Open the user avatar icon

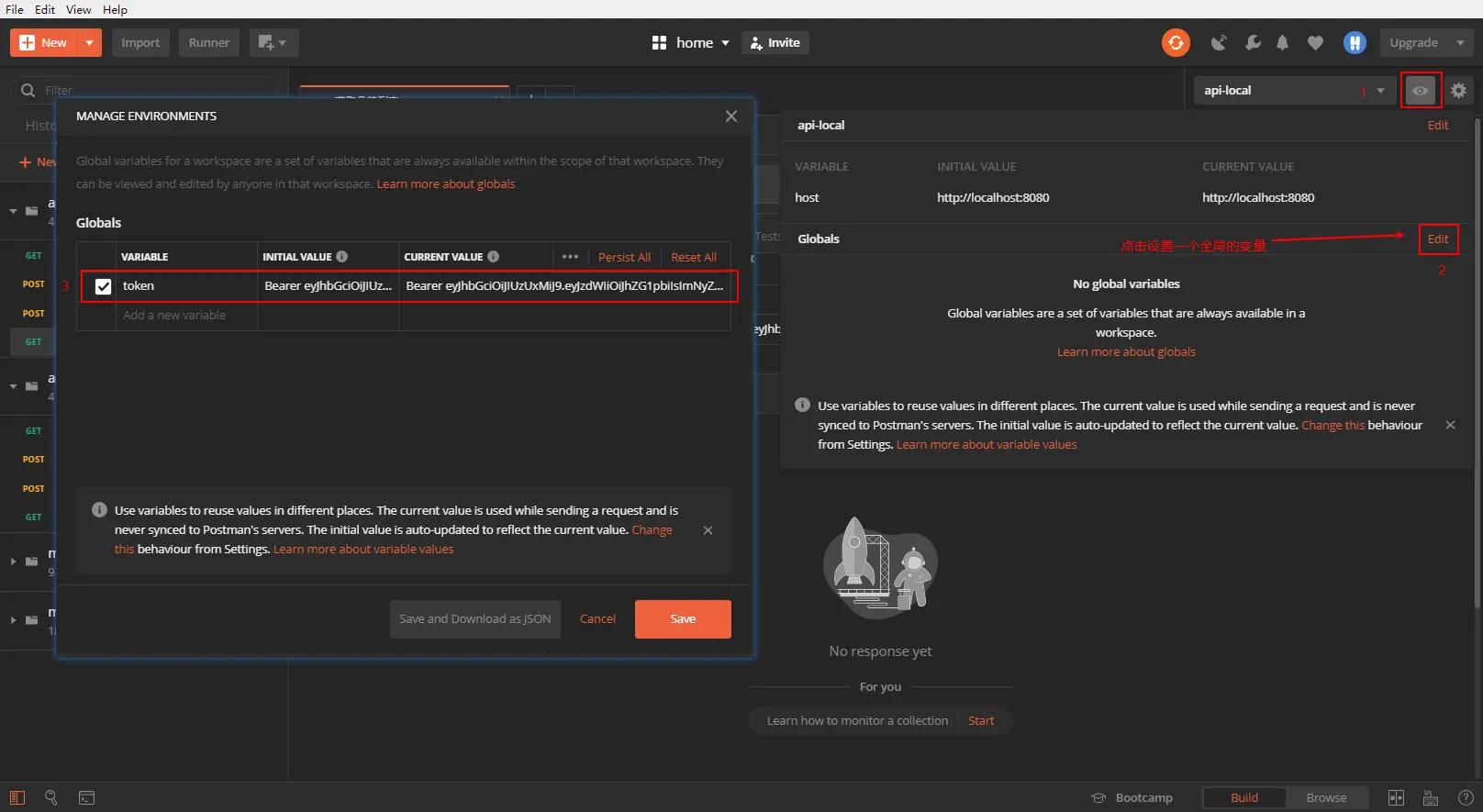1355,42
